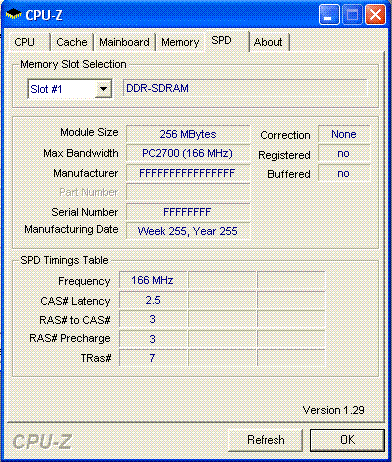The width and height of the screenshot is (392, 462).
Task: Click the Module Size label
Action: (89, 132)
